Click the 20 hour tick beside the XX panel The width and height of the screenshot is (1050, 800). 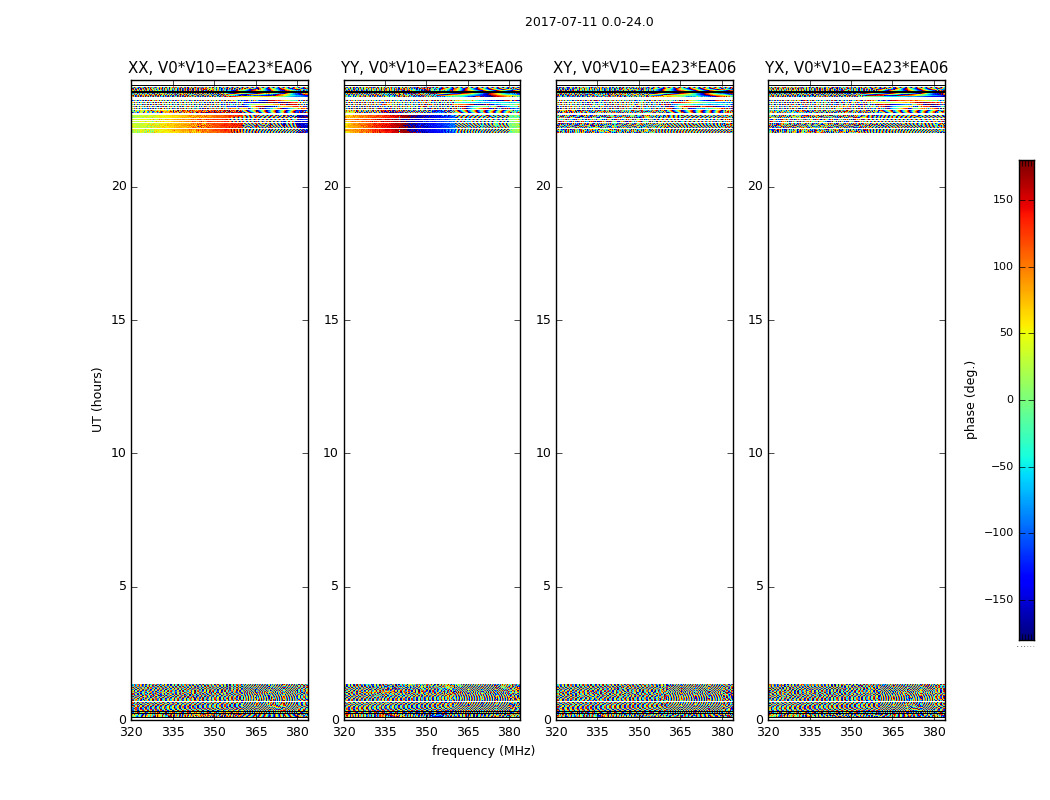click(x=119, y=186)
